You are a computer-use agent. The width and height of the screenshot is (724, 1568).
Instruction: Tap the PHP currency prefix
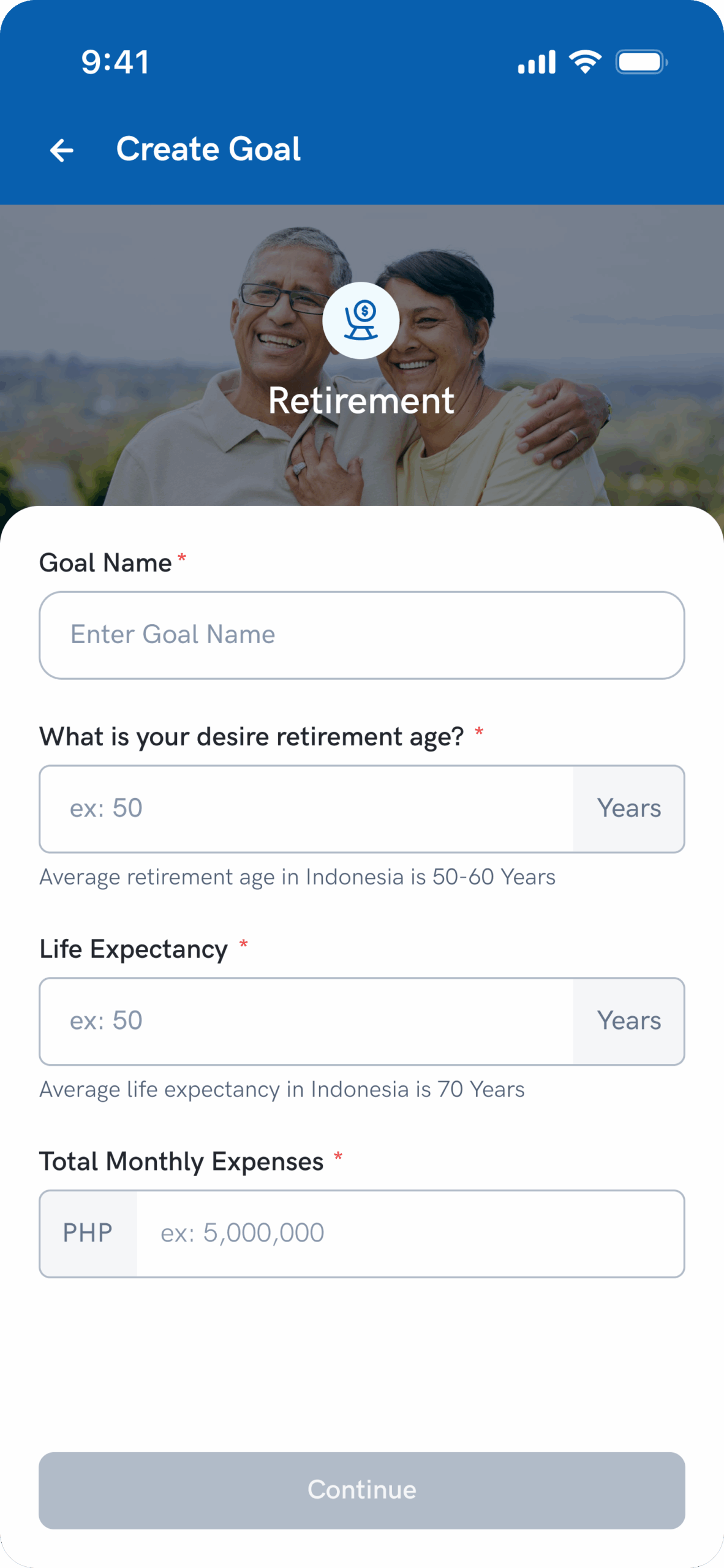(x=88, y=1234)
